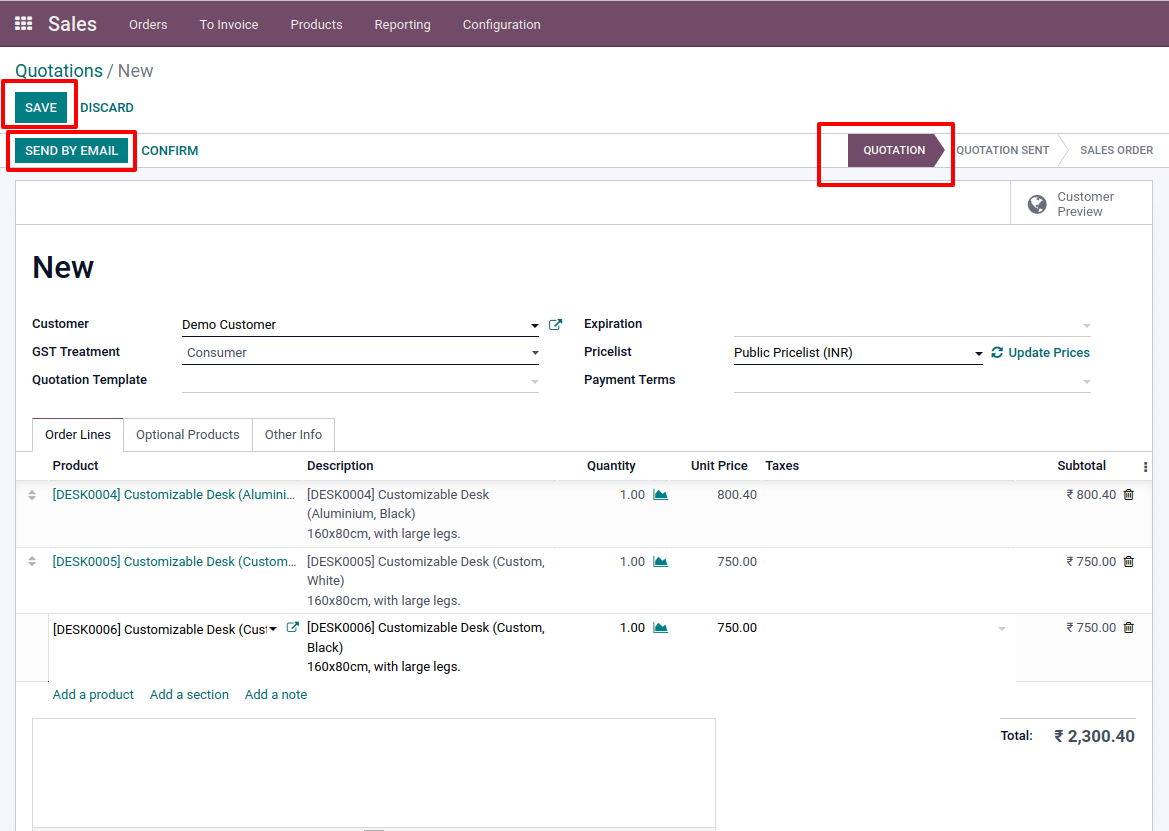The width and height of the screenshot is (1169, 831).
Task: Click the Confirm button
Action: pos(170,151)
